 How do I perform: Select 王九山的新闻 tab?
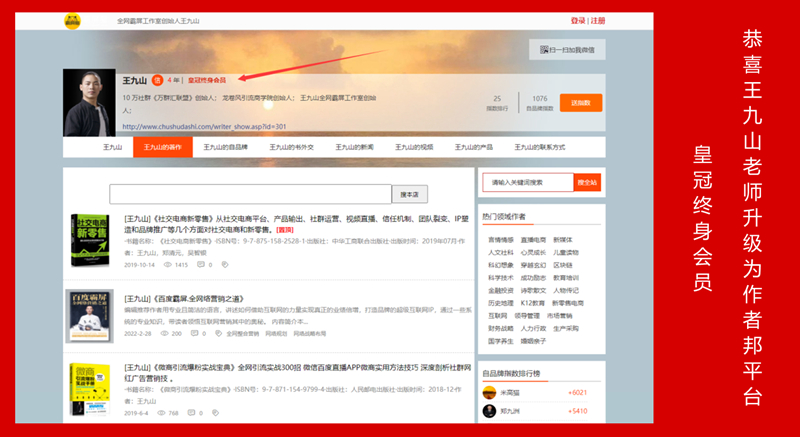[x=352, y=147]
